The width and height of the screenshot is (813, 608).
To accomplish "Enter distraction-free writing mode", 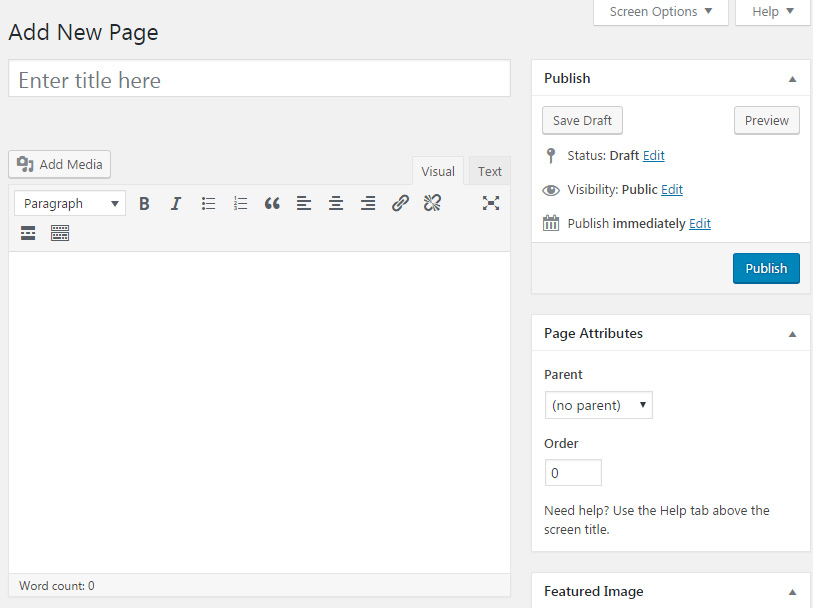I will coord(491,203).
